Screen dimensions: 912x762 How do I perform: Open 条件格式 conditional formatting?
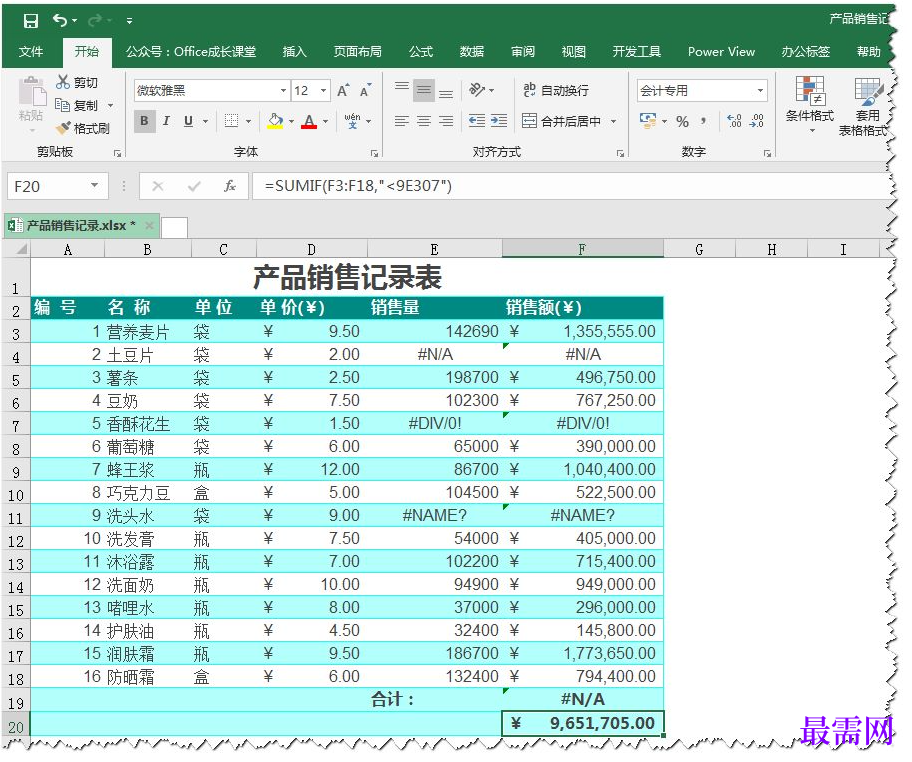coord(810,105)
